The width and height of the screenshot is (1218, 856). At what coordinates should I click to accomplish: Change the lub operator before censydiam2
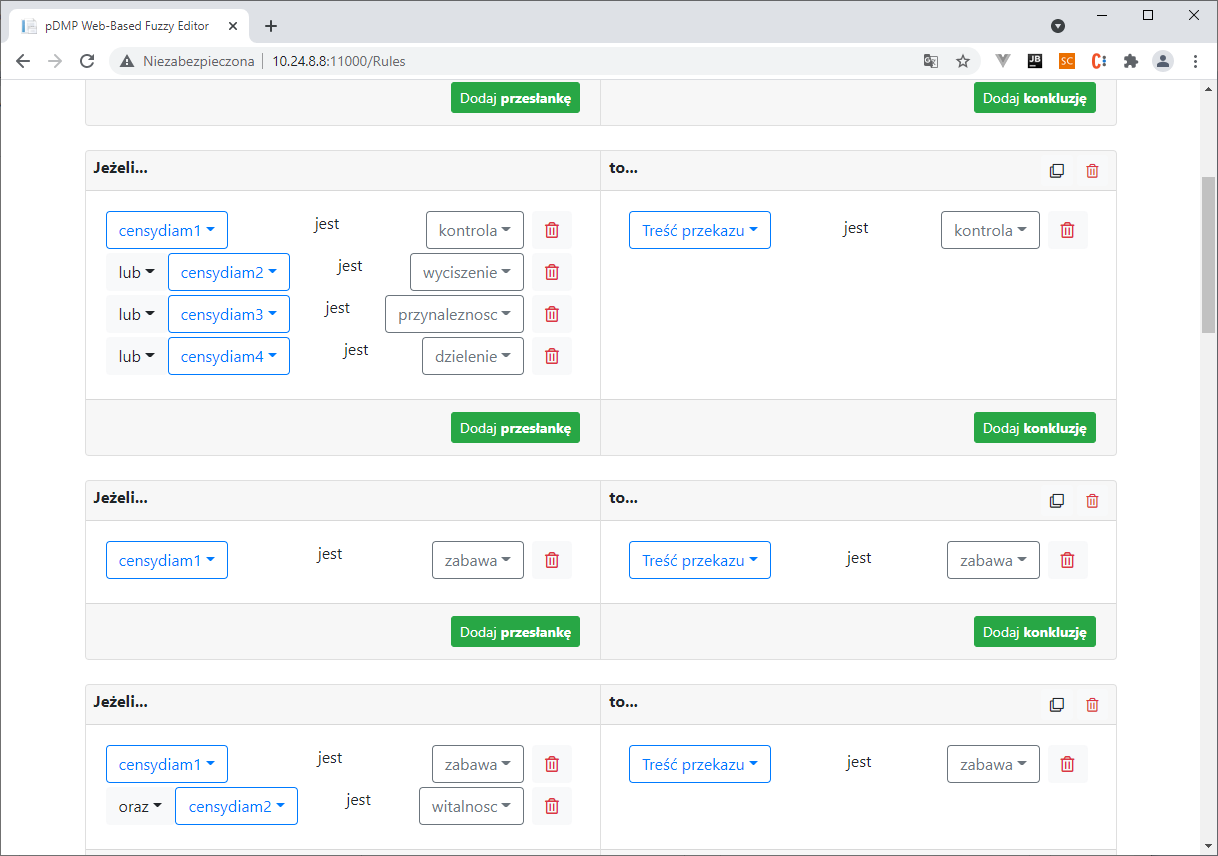[136, 272]
